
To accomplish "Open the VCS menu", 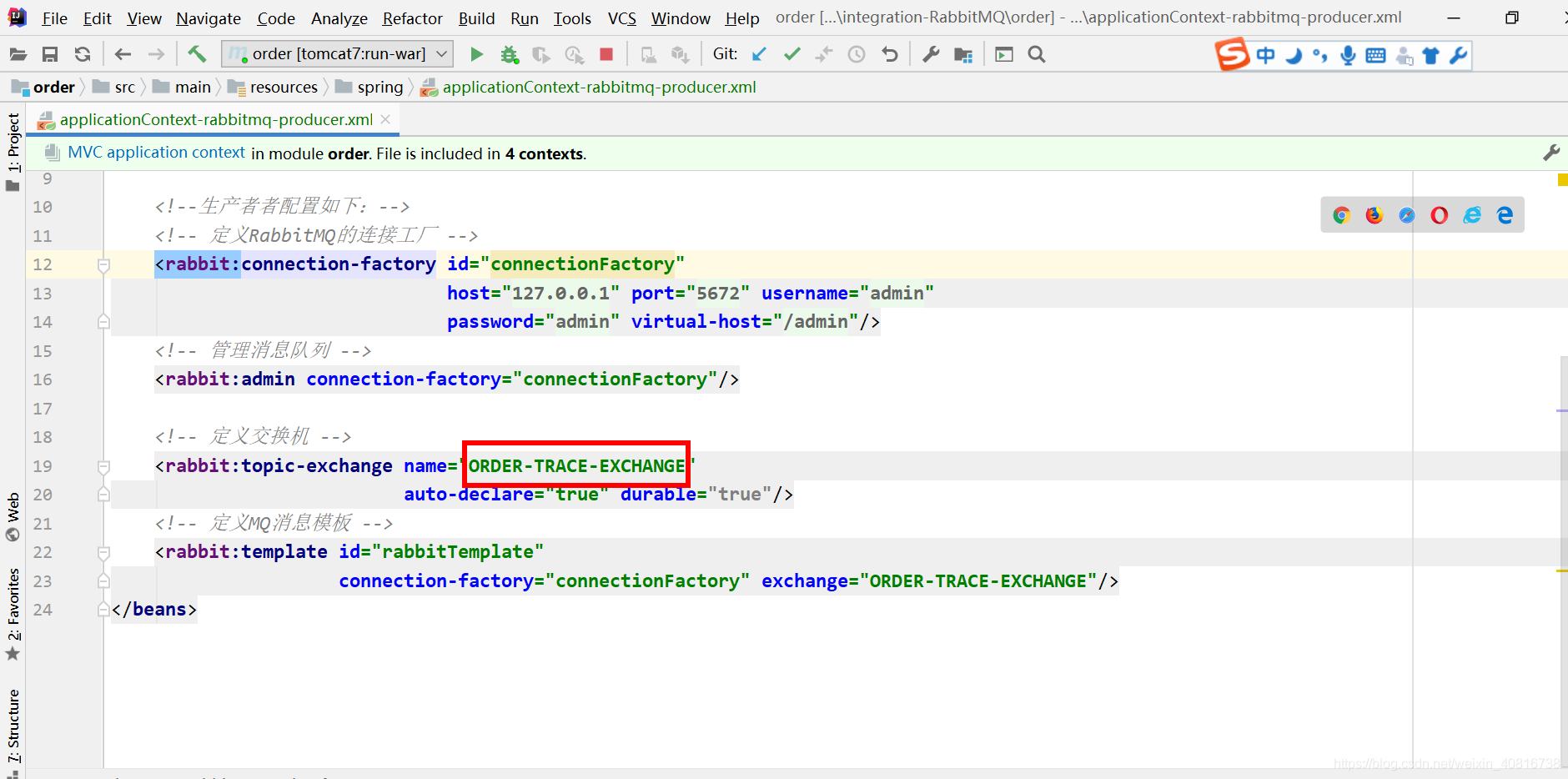I will (x=622, y=18).
